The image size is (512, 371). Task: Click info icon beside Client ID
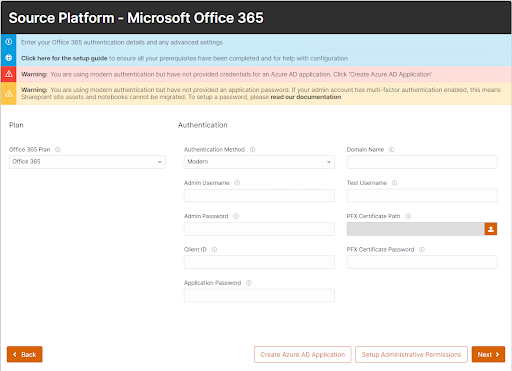[x=214, y=249]
